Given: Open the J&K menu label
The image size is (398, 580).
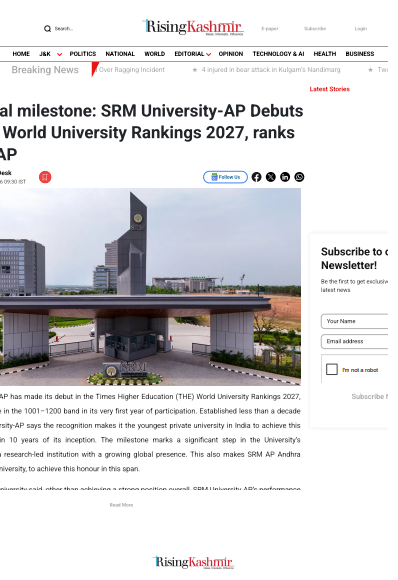Looking at the screenshot, I should [x=45, y=54].
